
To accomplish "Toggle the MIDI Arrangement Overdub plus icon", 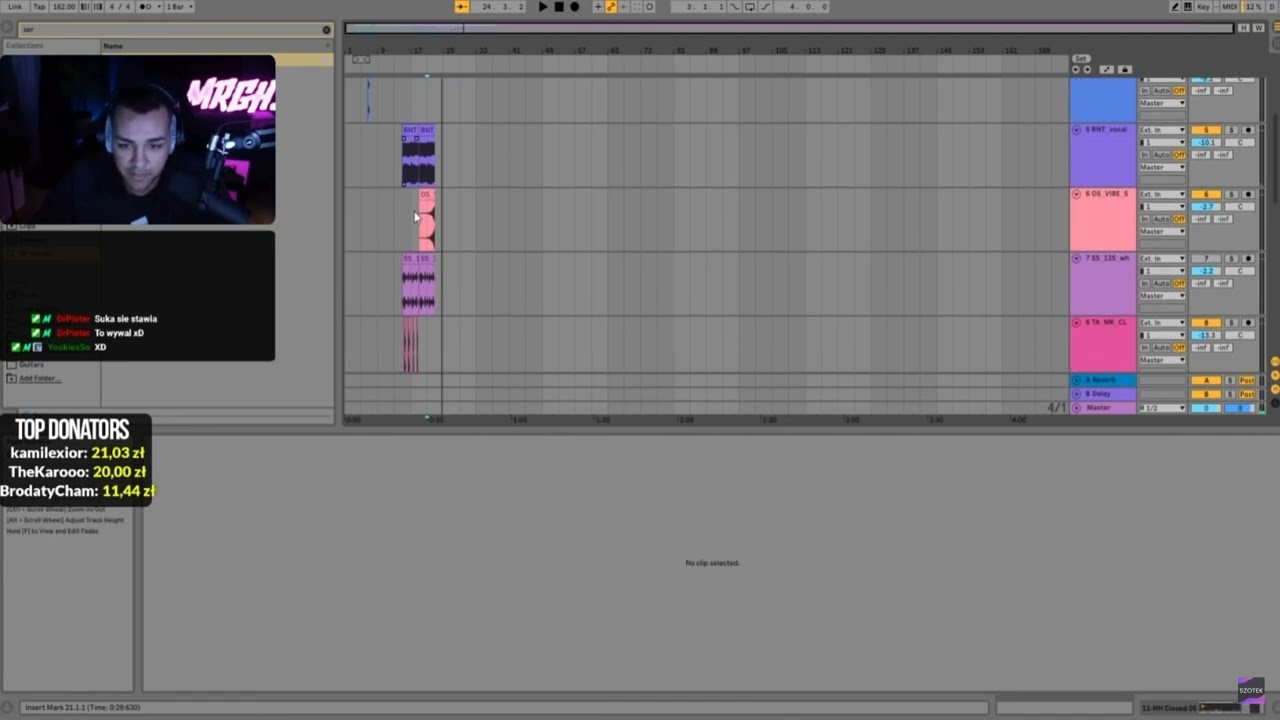I will tap(598, 7).
